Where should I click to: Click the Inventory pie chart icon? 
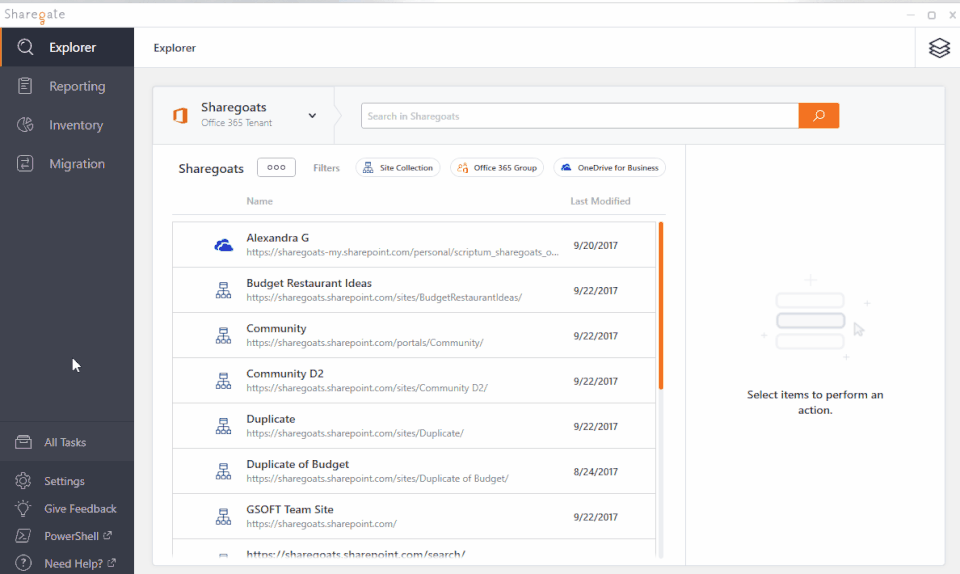25,125
